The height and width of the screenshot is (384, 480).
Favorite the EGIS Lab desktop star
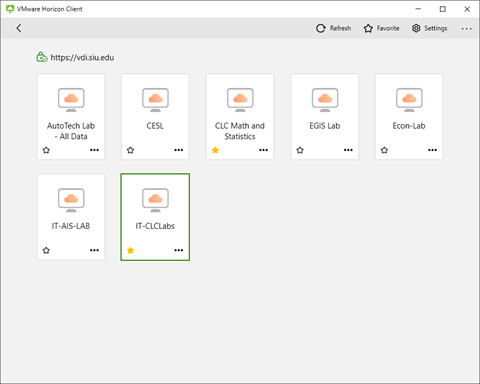[x=300, y=150]
